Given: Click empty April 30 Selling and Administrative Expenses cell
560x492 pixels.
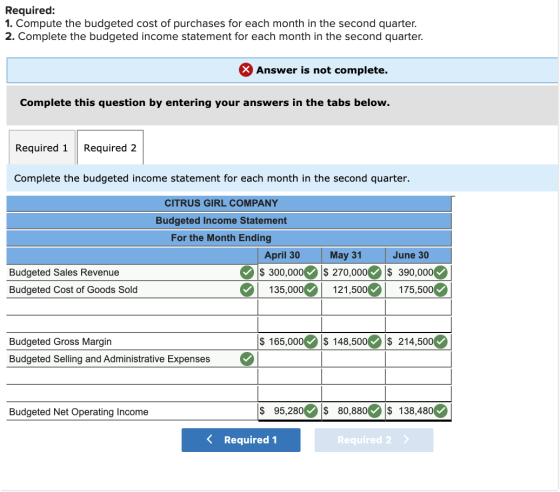Looking at the screenshot, I should click(289, 359).
